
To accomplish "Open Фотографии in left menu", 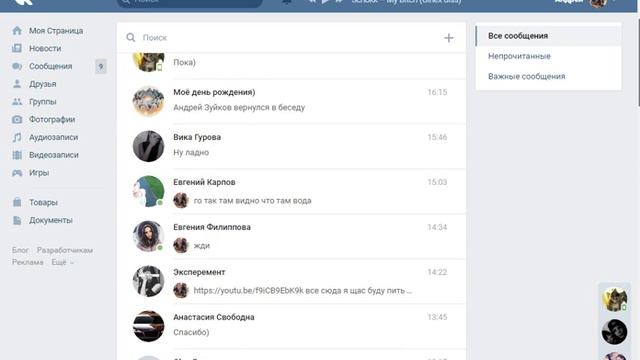I will tap(52, 119).
